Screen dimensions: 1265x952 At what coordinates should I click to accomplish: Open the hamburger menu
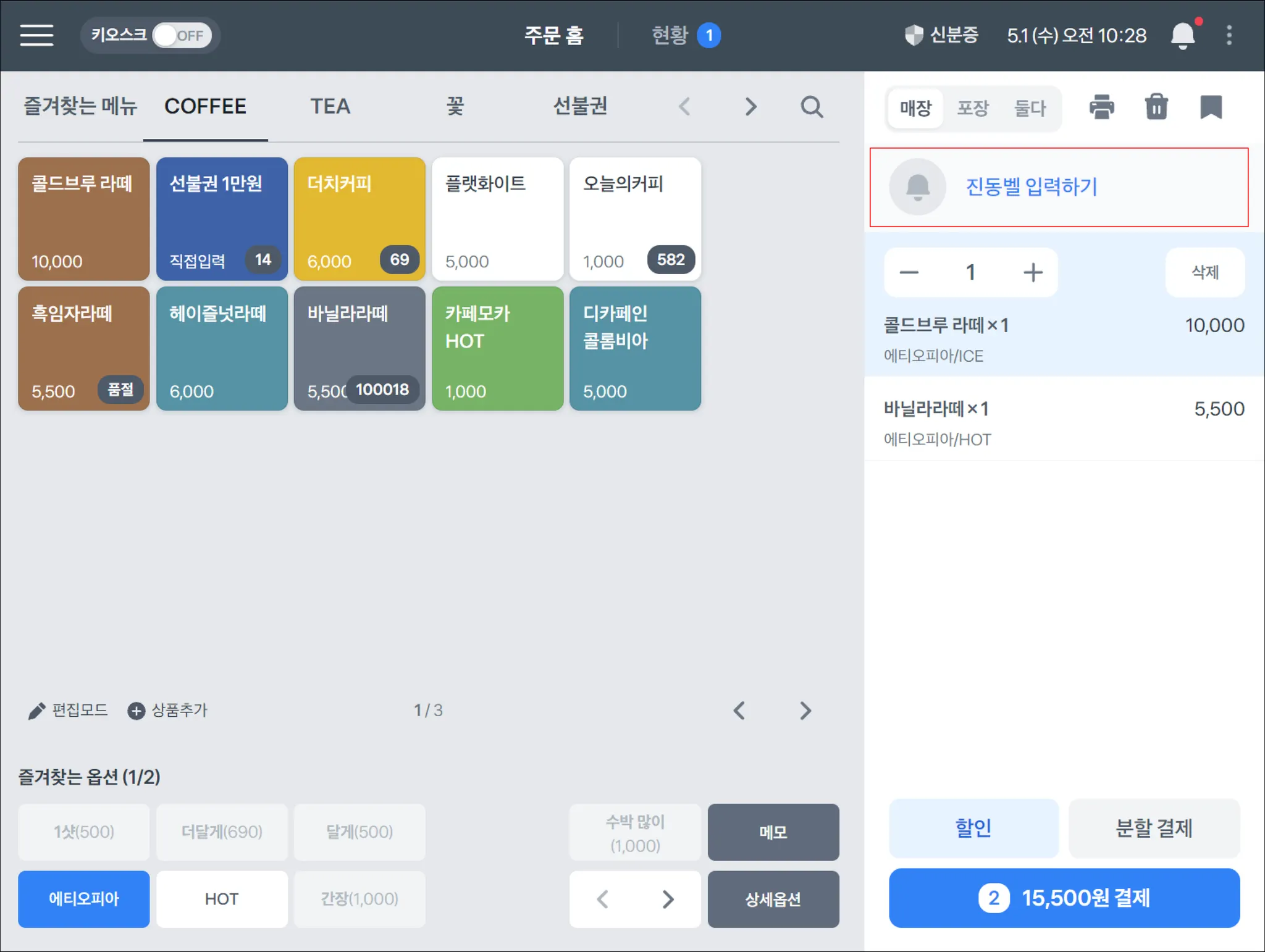coord(36,35)
